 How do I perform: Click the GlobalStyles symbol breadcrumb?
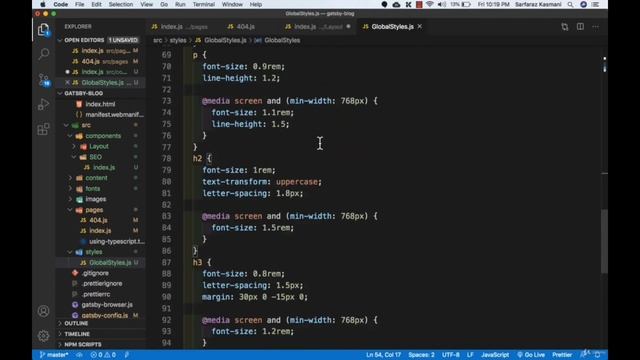tap(282, 40)
